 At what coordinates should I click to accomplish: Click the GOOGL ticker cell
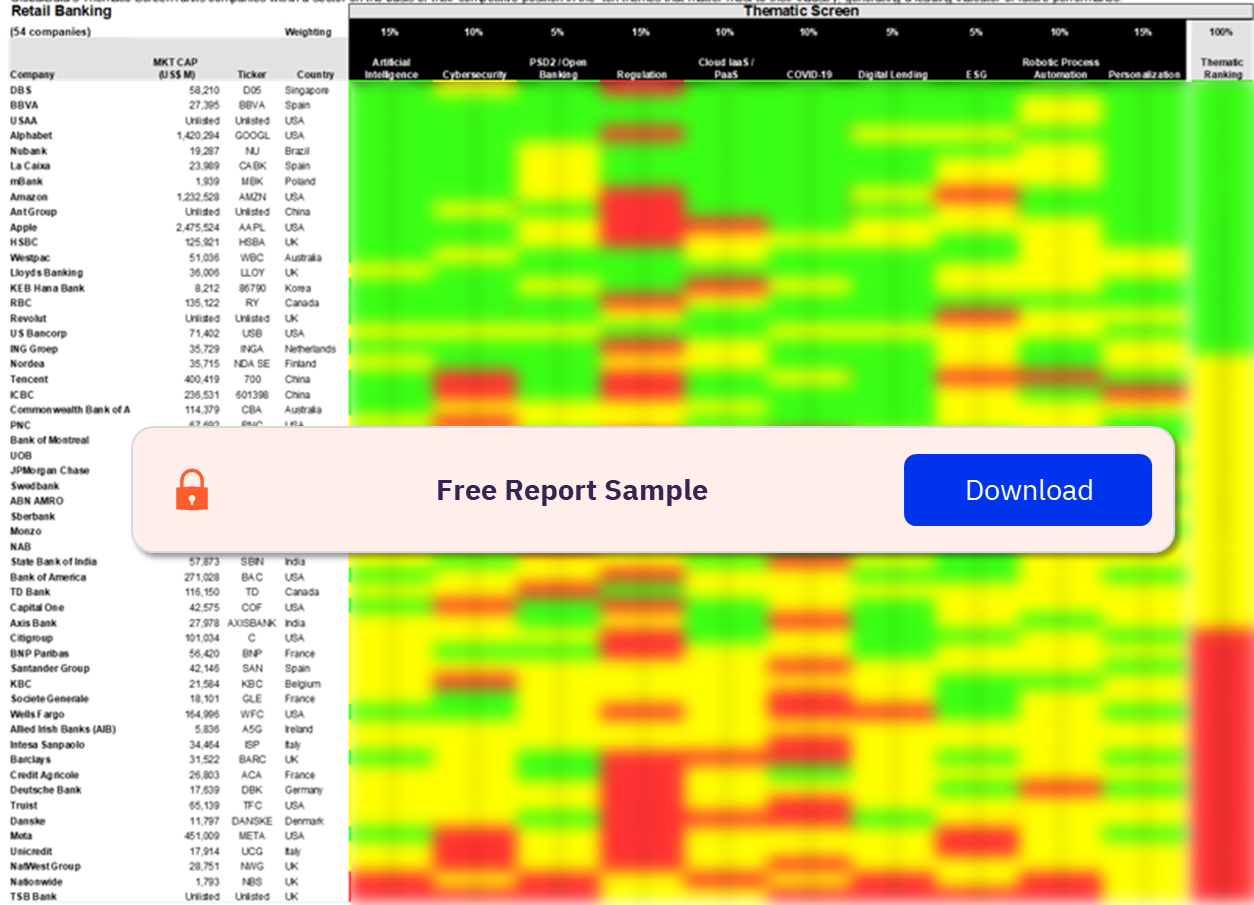click(x=252, y=135)
